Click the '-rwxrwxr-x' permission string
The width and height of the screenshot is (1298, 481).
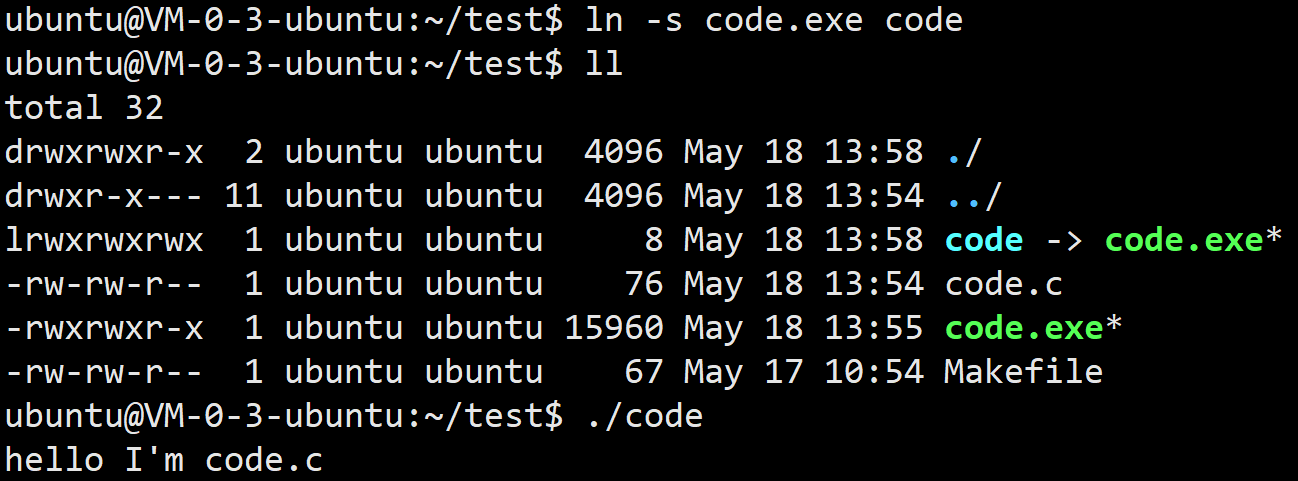[104, 328]
